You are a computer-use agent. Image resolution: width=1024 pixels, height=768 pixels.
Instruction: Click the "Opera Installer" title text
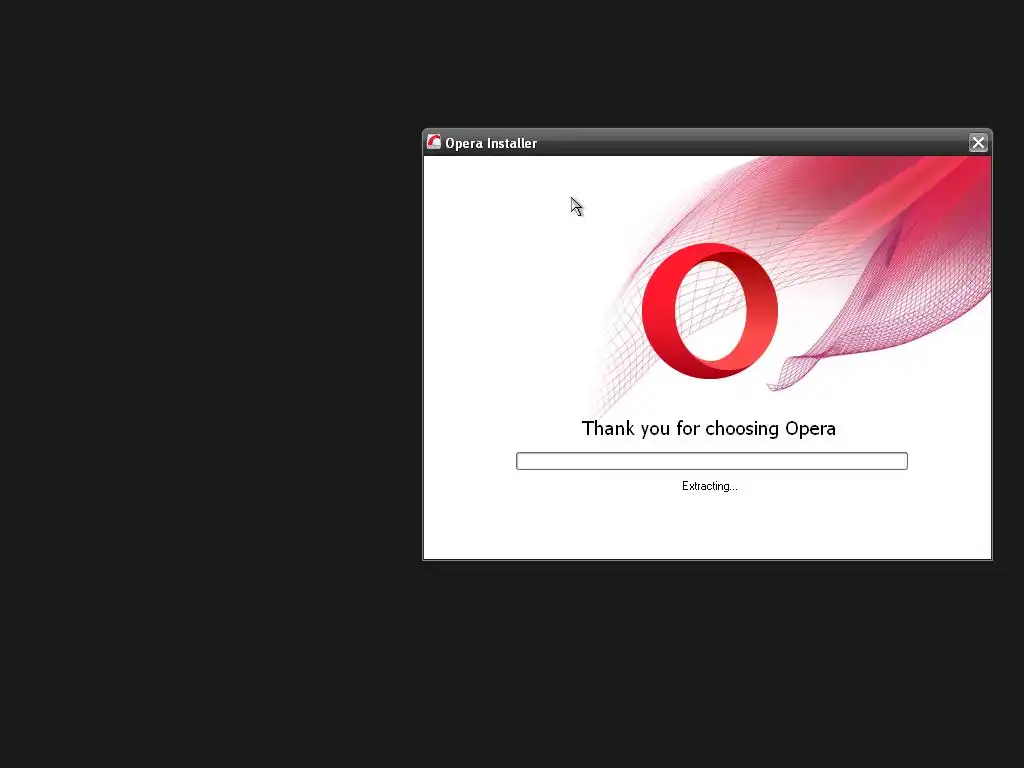pos(491,143)
